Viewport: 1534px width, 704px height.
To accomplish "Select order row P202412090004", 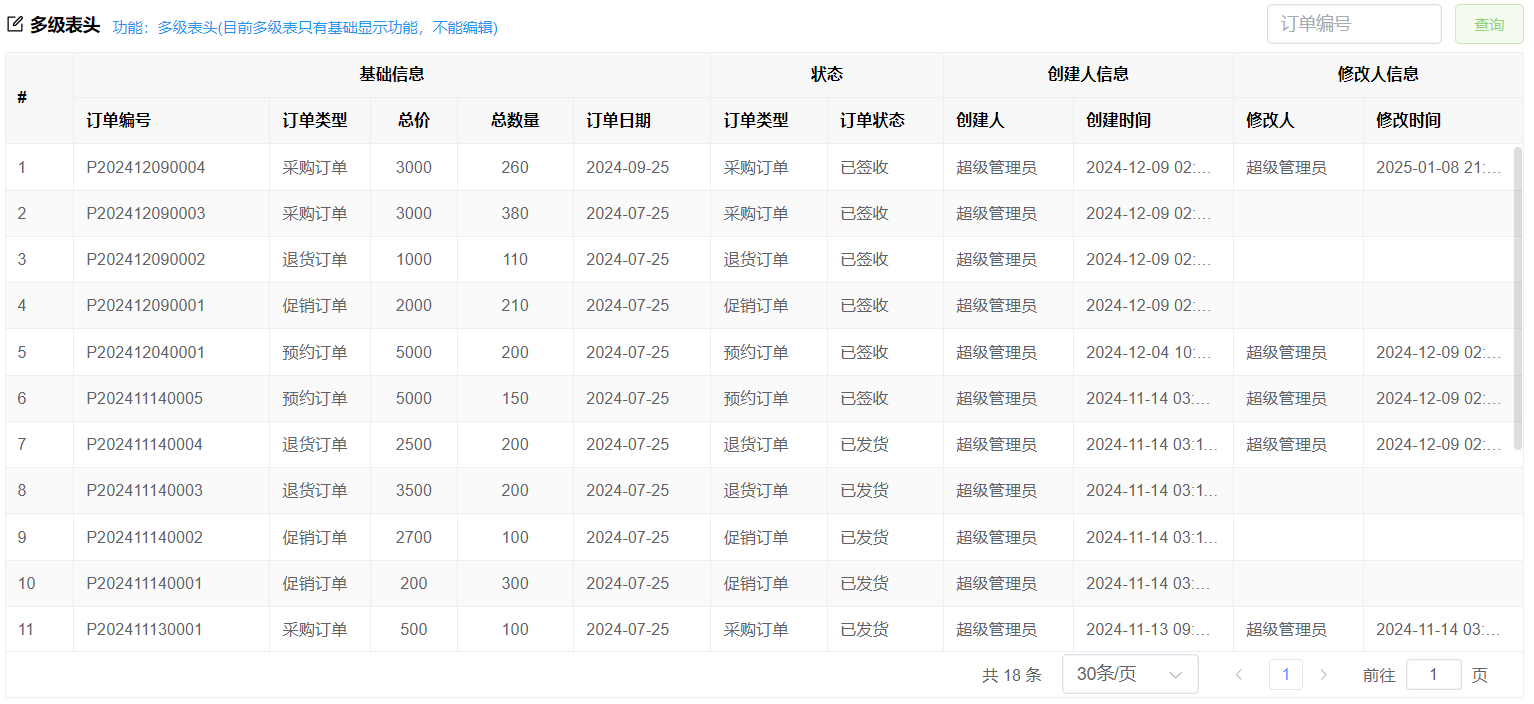I will [145, 168].
